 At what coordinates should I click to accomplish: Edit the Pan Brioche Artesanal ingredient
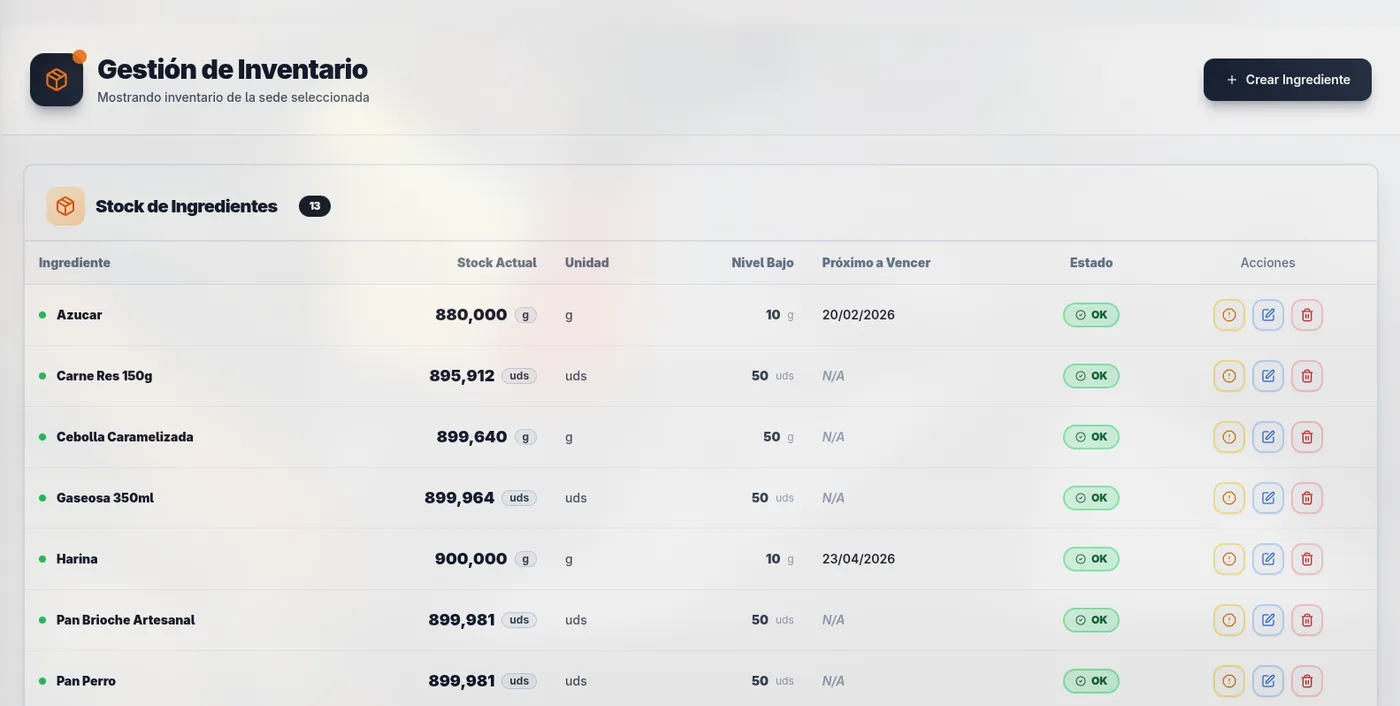(x=1268, y=620)
